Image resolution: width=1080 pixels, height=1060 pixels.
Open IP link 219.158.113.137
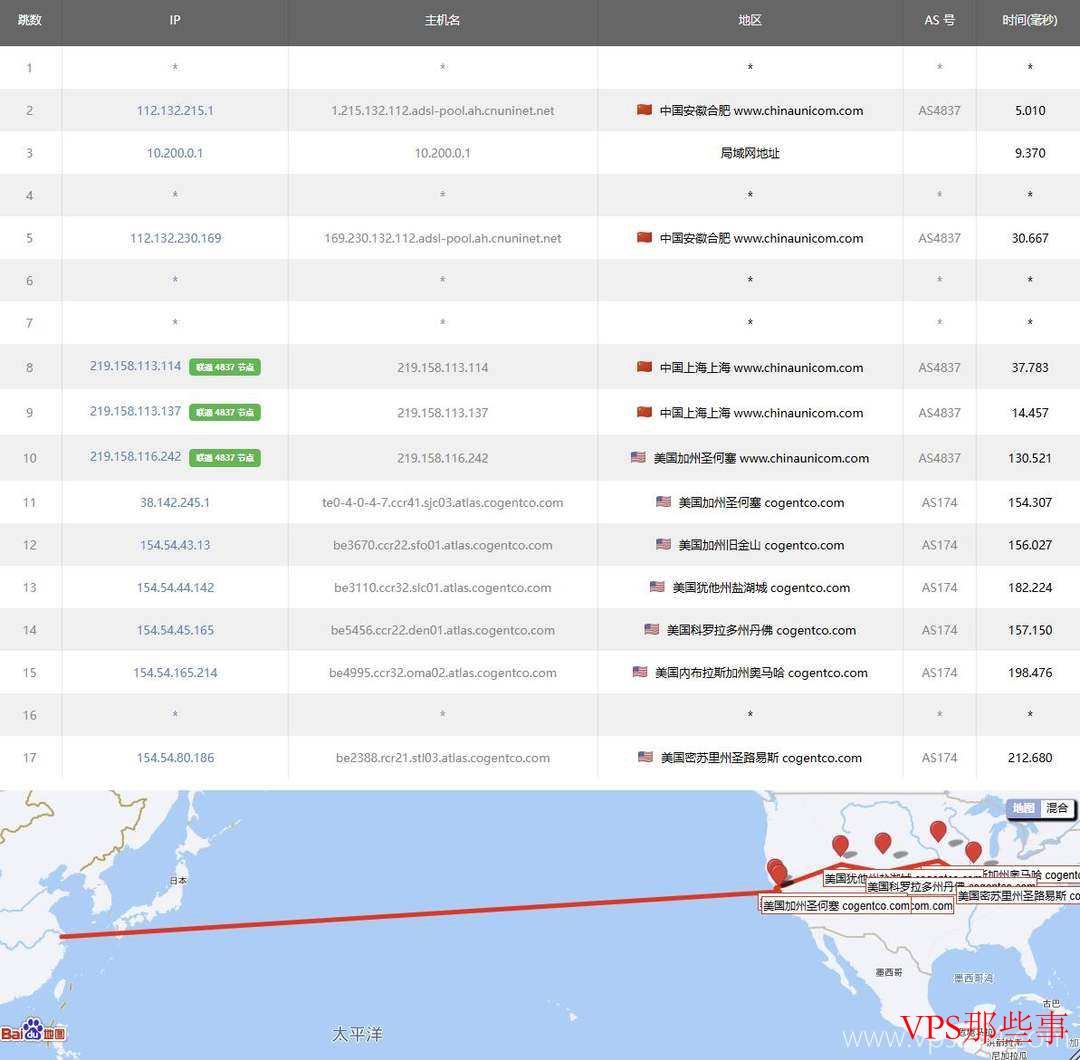(136, 411)
